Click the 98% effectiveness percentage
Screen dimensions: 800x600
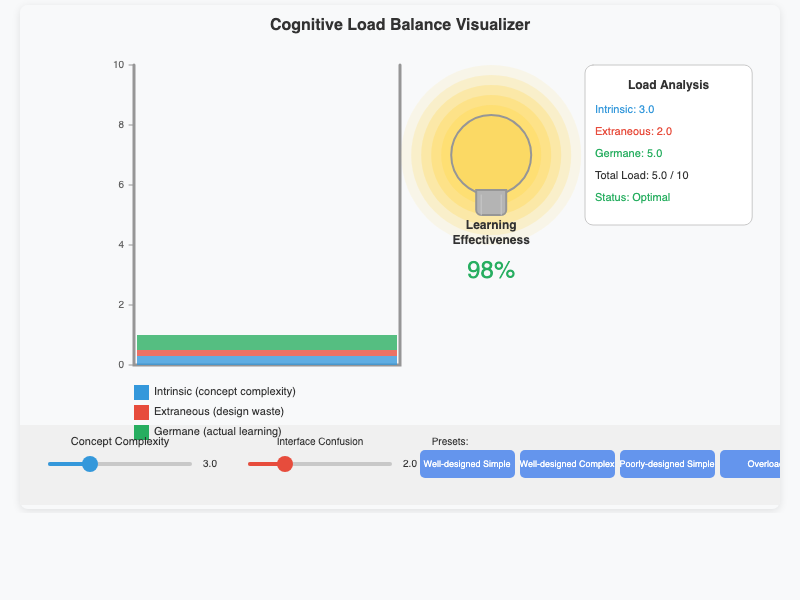coord(491,269)
